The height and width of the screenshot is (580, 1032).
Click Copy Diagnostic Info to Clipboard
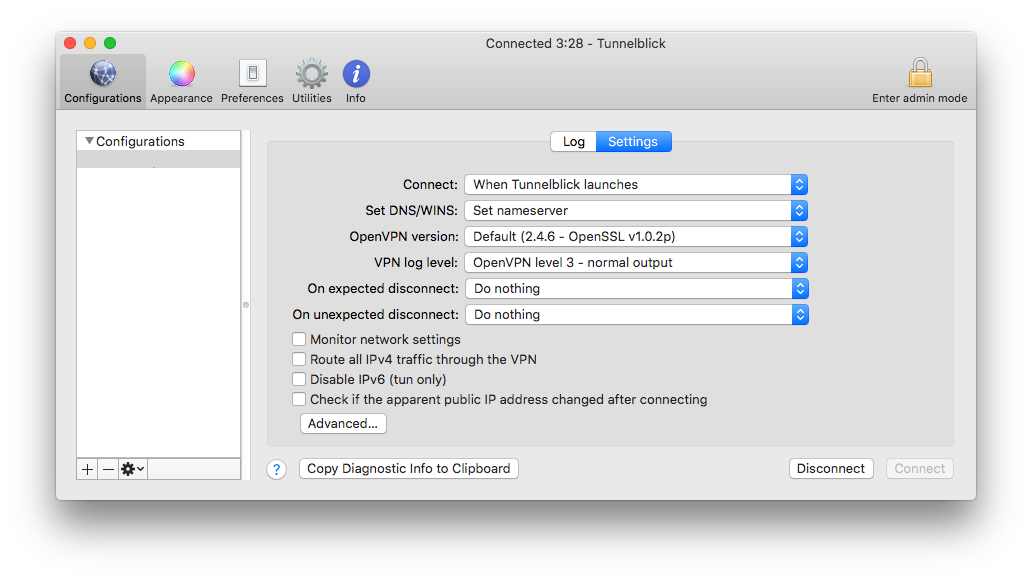409,469
